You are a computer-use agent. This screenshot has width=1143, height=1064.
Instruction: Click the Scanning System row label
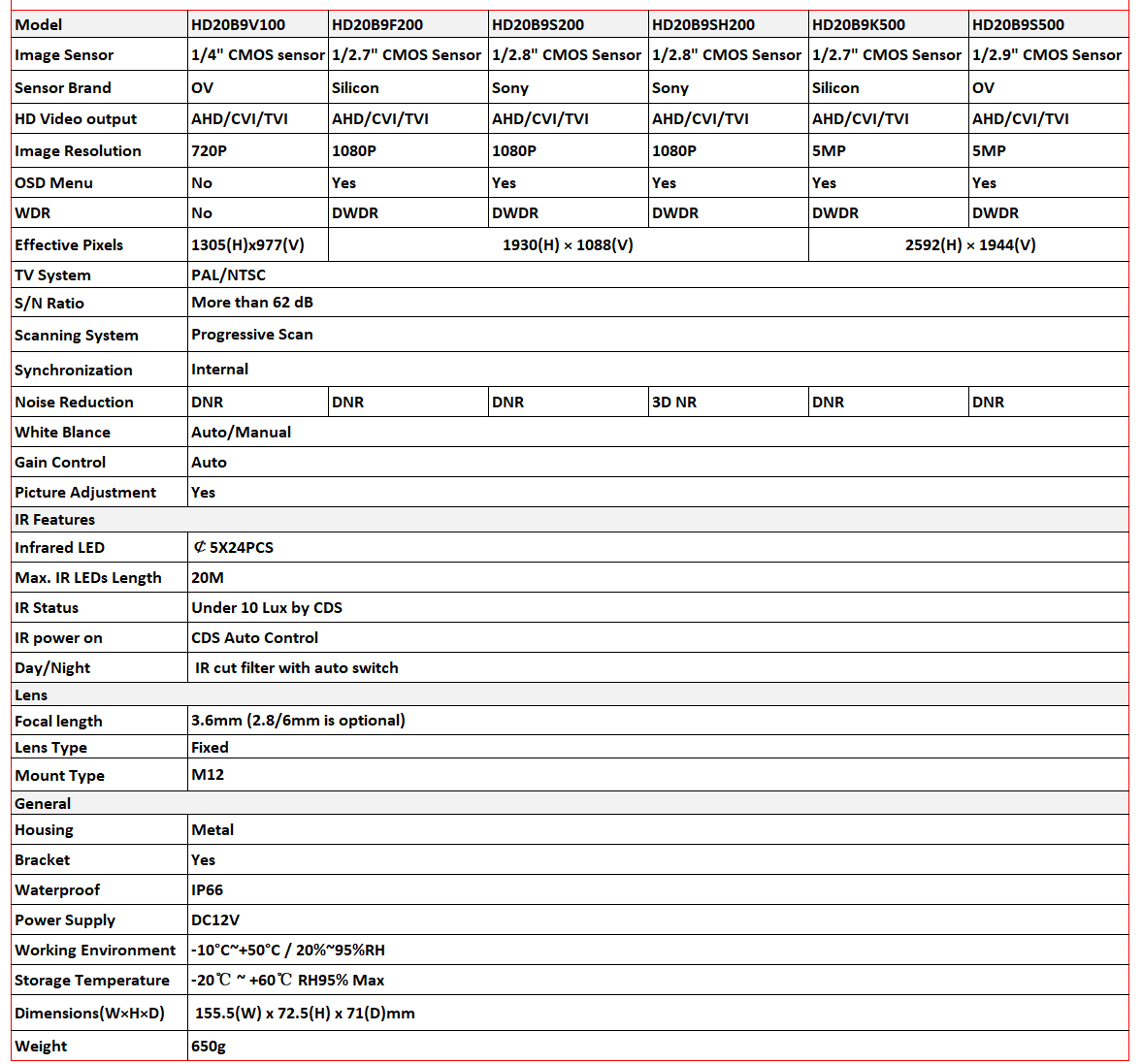click(77, 336)
